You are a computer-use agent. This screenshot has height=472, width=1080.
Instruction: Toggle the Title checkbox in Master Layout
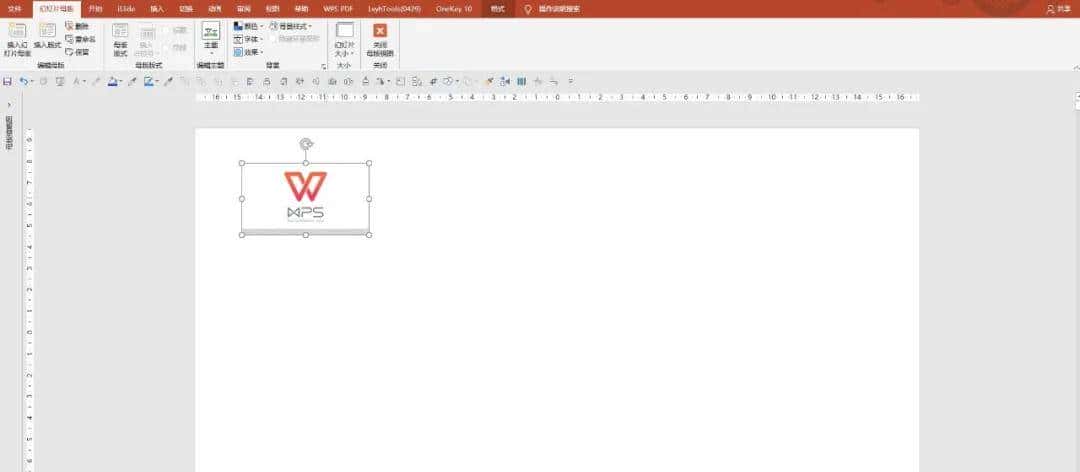169,30
